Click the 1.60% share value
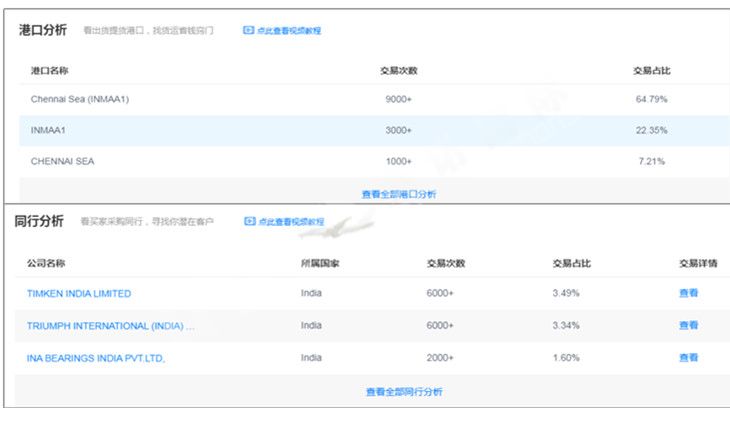The height and width of the screenshot is (430, 730). click(x=566, y=357)
